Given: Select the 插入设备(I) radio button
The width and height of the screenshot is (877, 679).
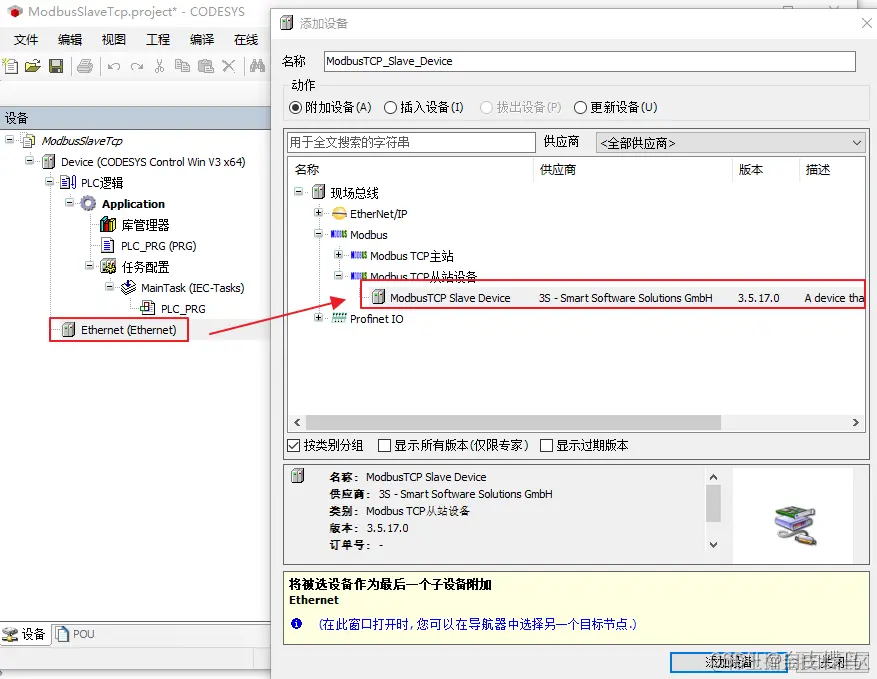Looking at the screenshot, I should click(390, 107).
